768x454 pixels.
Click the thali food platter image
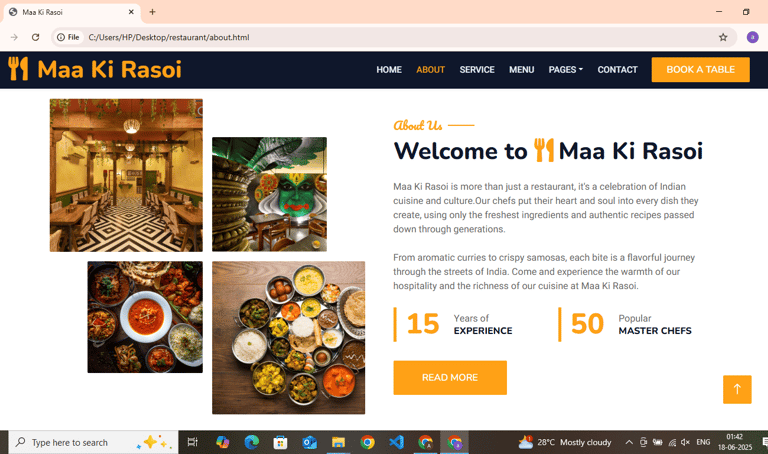[288, 337]
